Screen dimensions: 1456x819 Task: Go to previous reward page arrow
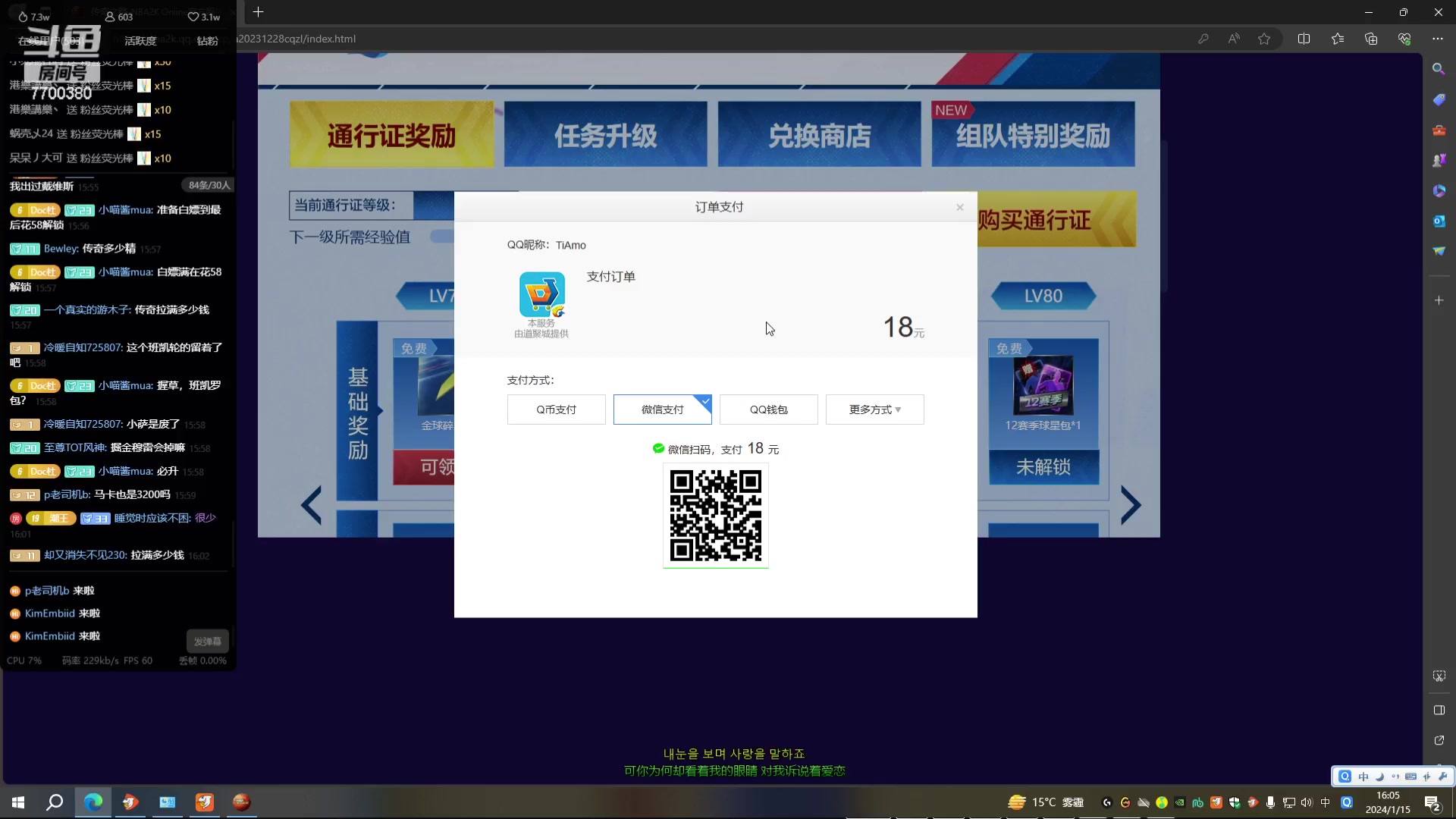[312, 504]
